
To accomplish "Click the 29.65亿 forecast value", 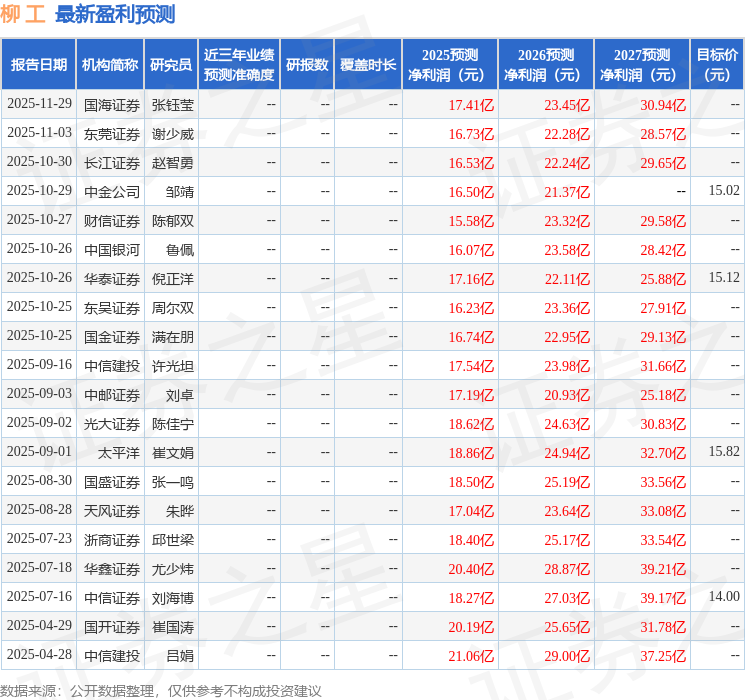I will [x=663, y=163].
